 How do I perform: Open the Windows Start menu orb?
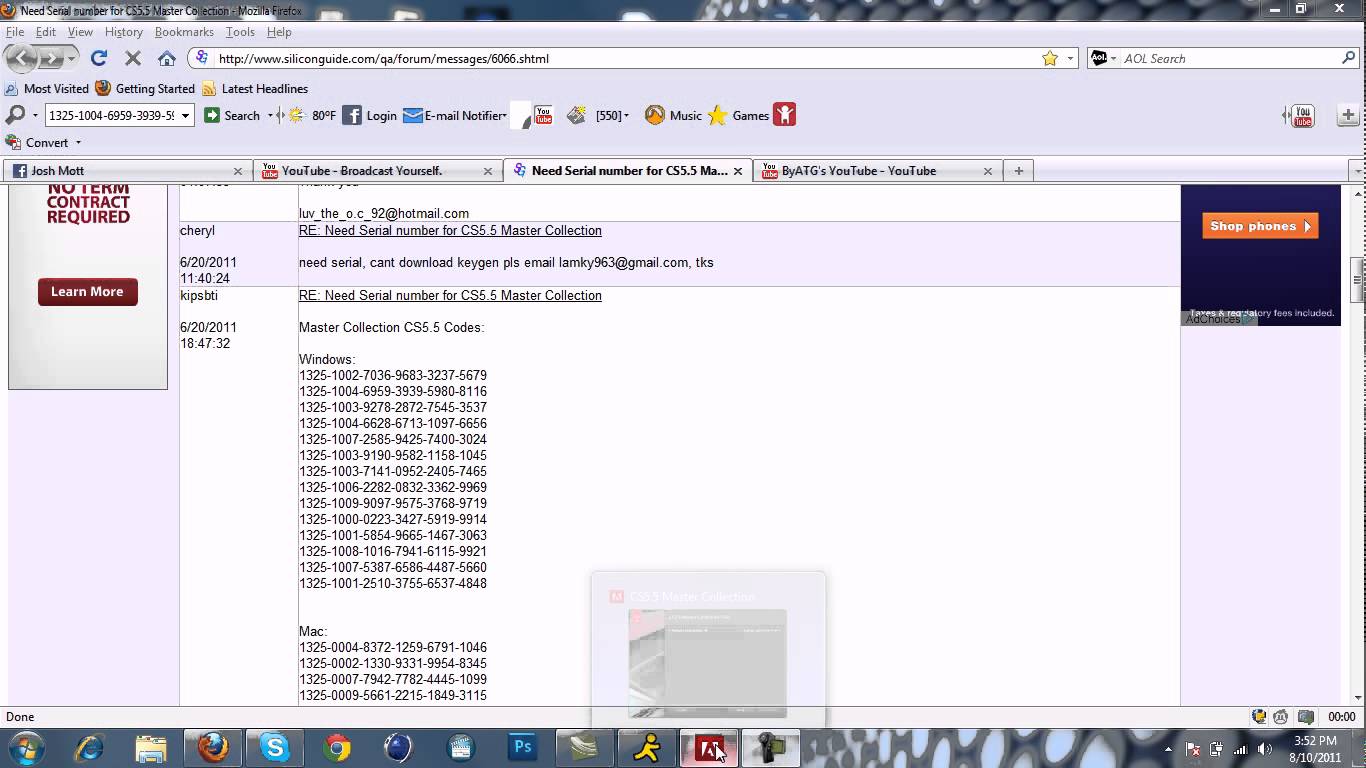pyautogui.click(x=25, y=747)
